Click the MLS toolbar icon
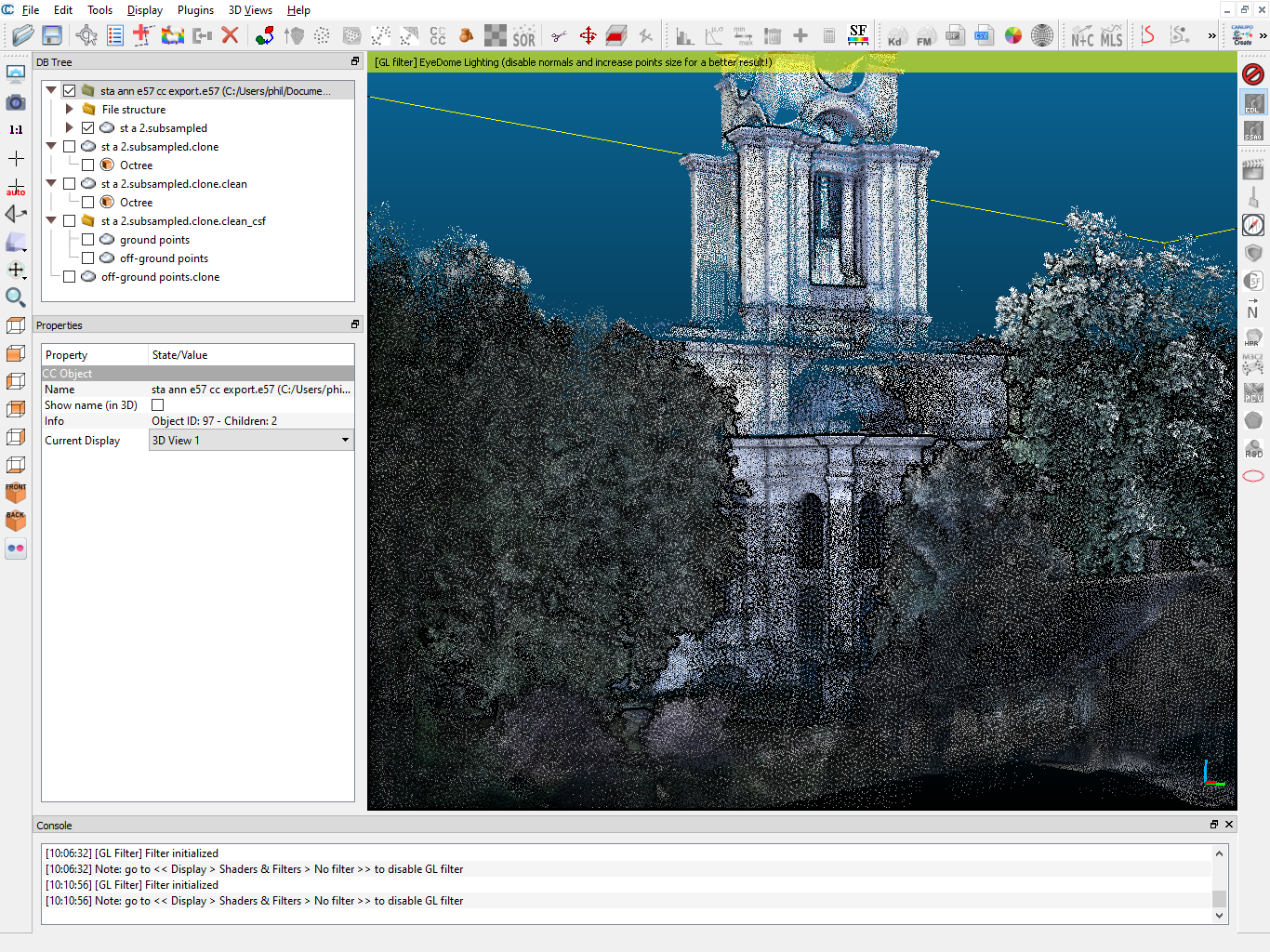The height and width of the screenshot is (952, 1270). tap(1112, 36)
